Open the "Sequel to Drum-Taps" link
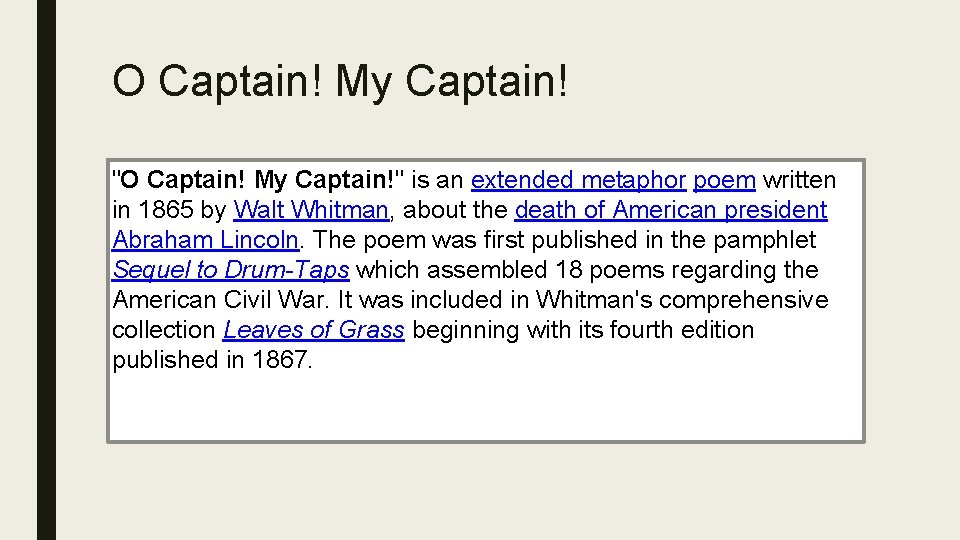The height and width of the screenshot is (540, 960). (x=231, y=271)
